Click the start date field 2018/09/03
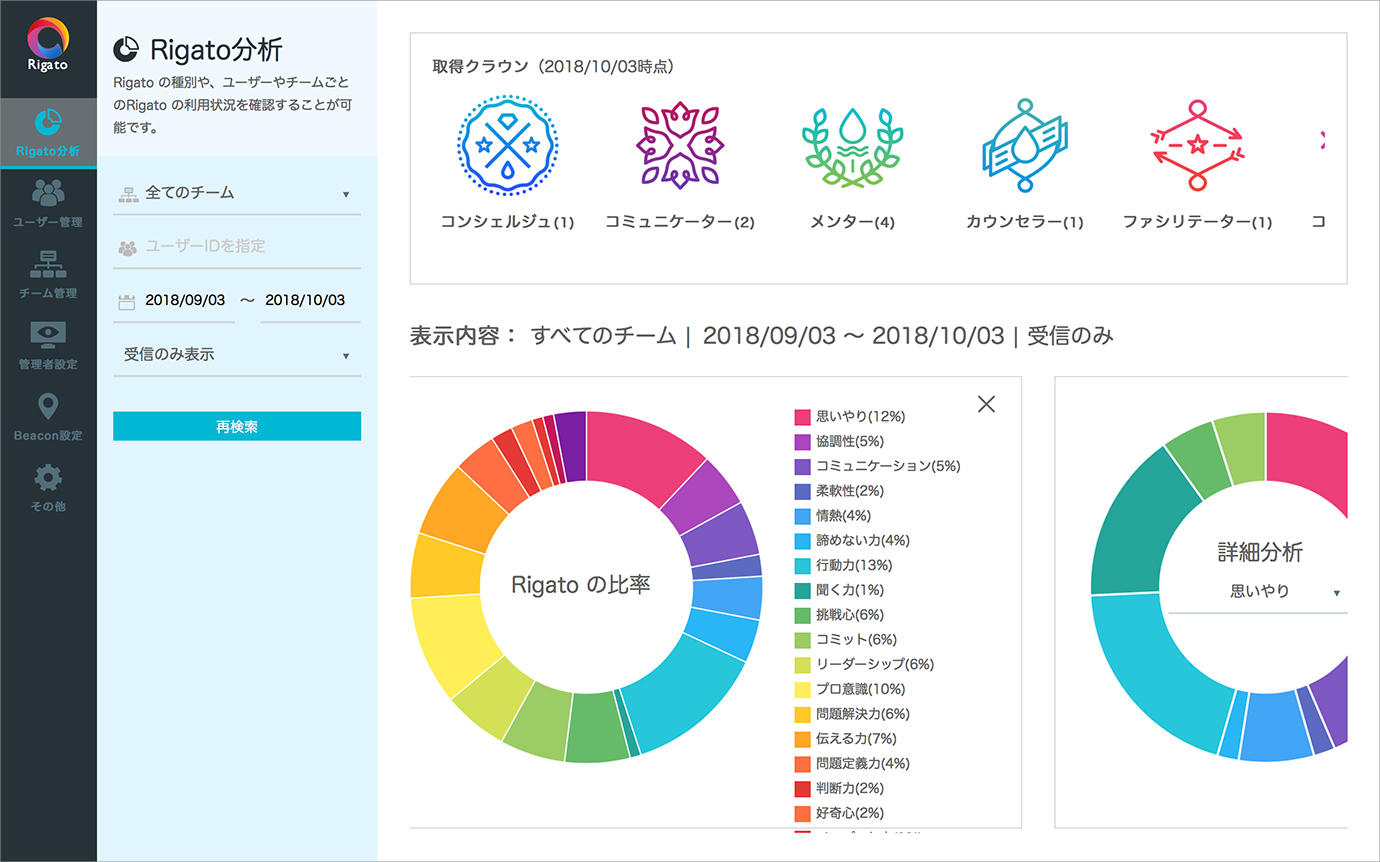The width and height of the screenshot is (1380, 862). [x=185, y=300]
